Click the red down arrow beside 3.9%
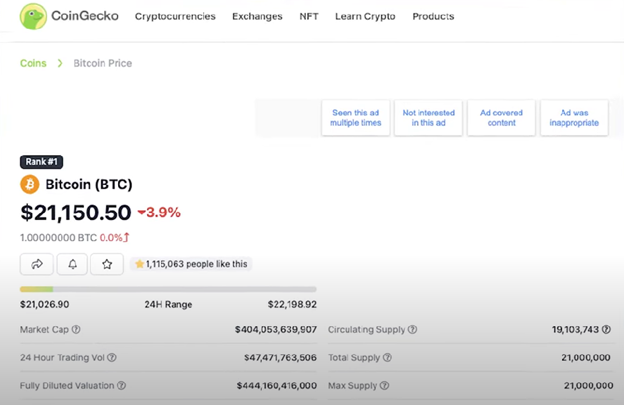Viewport: 624px width, 405px height. (141, 212)
